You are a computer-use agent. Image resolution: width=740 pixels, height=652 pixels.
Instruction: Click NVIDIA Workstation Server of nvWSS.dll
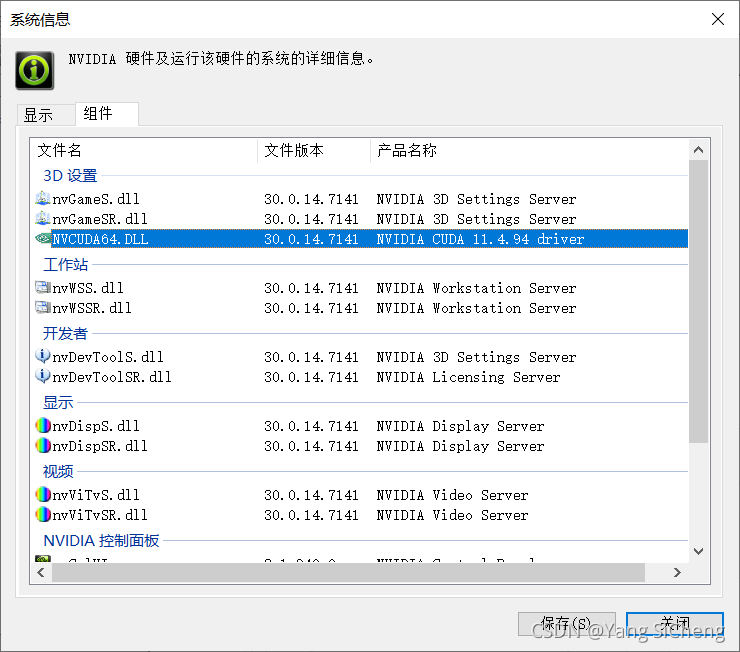[476, 288]
